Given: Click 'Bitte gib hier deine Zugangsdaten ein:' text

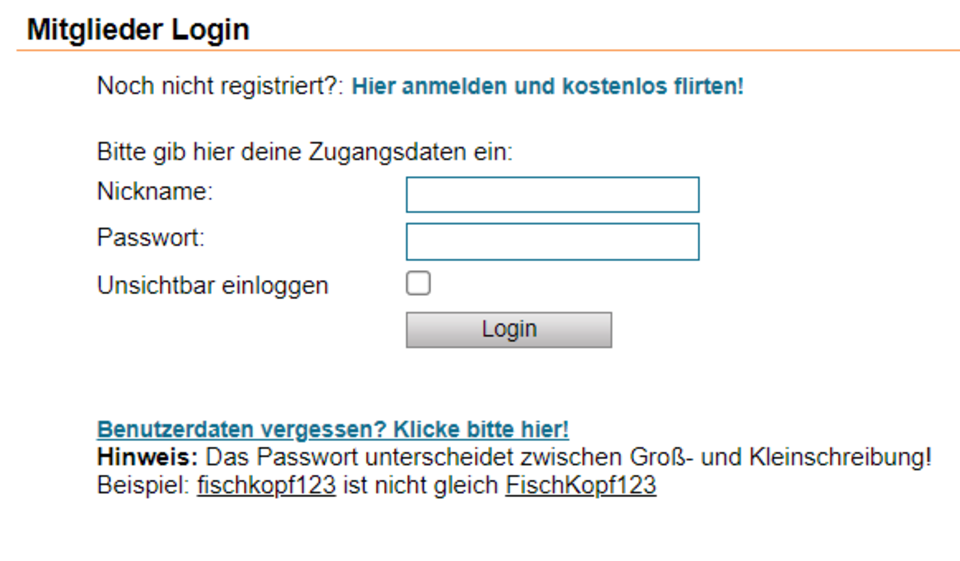Looking at the screenshot, I should 304,153.
